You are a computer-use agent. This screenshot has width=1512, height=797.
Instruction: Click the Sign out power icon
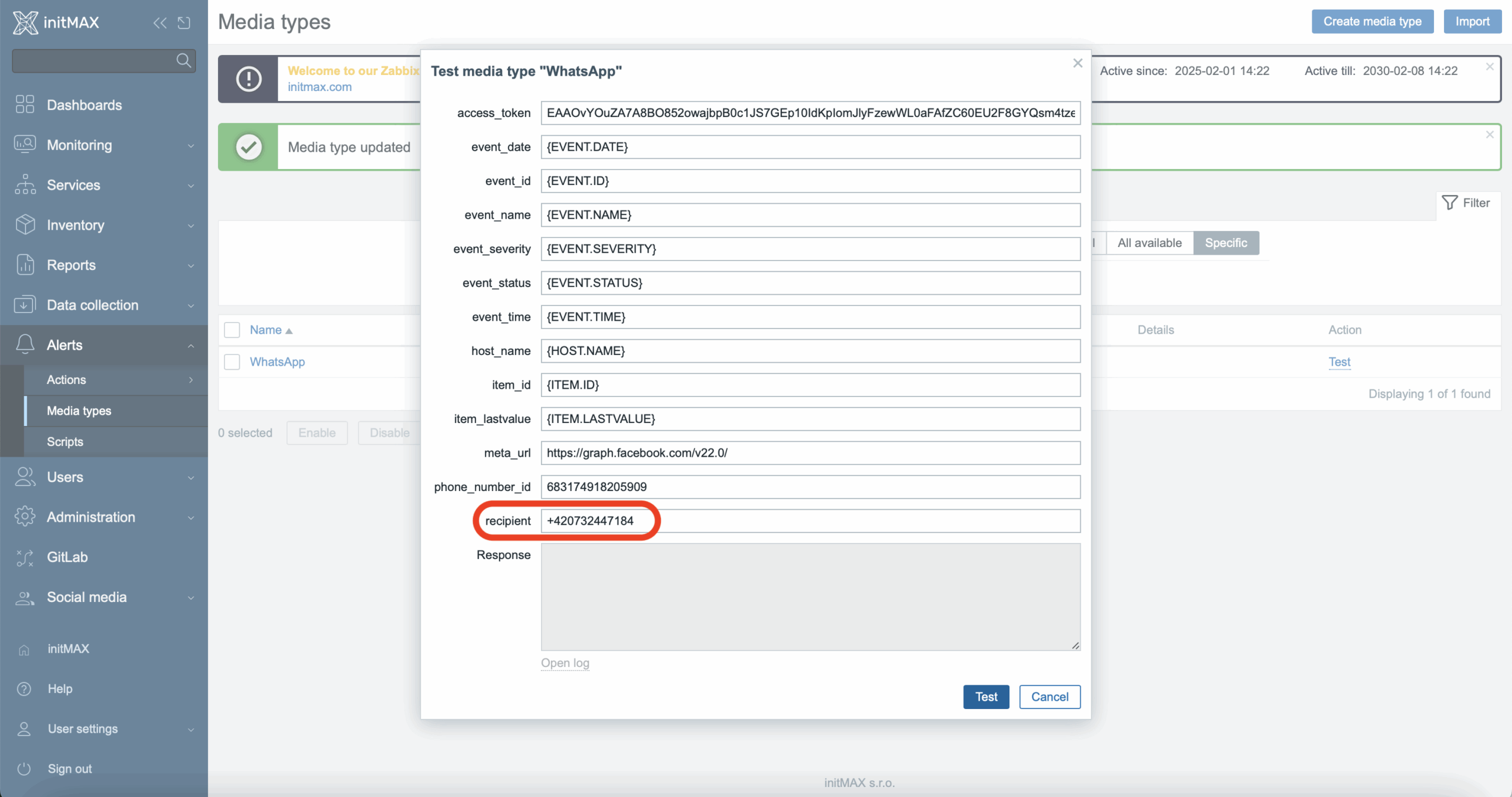click(24, 769)
